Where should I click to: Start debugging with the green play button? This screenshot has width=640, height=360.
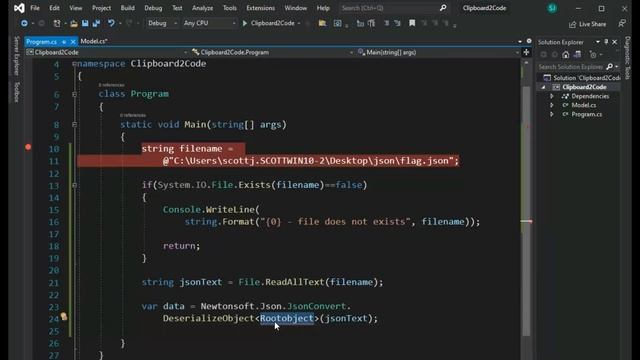[245, 23]
